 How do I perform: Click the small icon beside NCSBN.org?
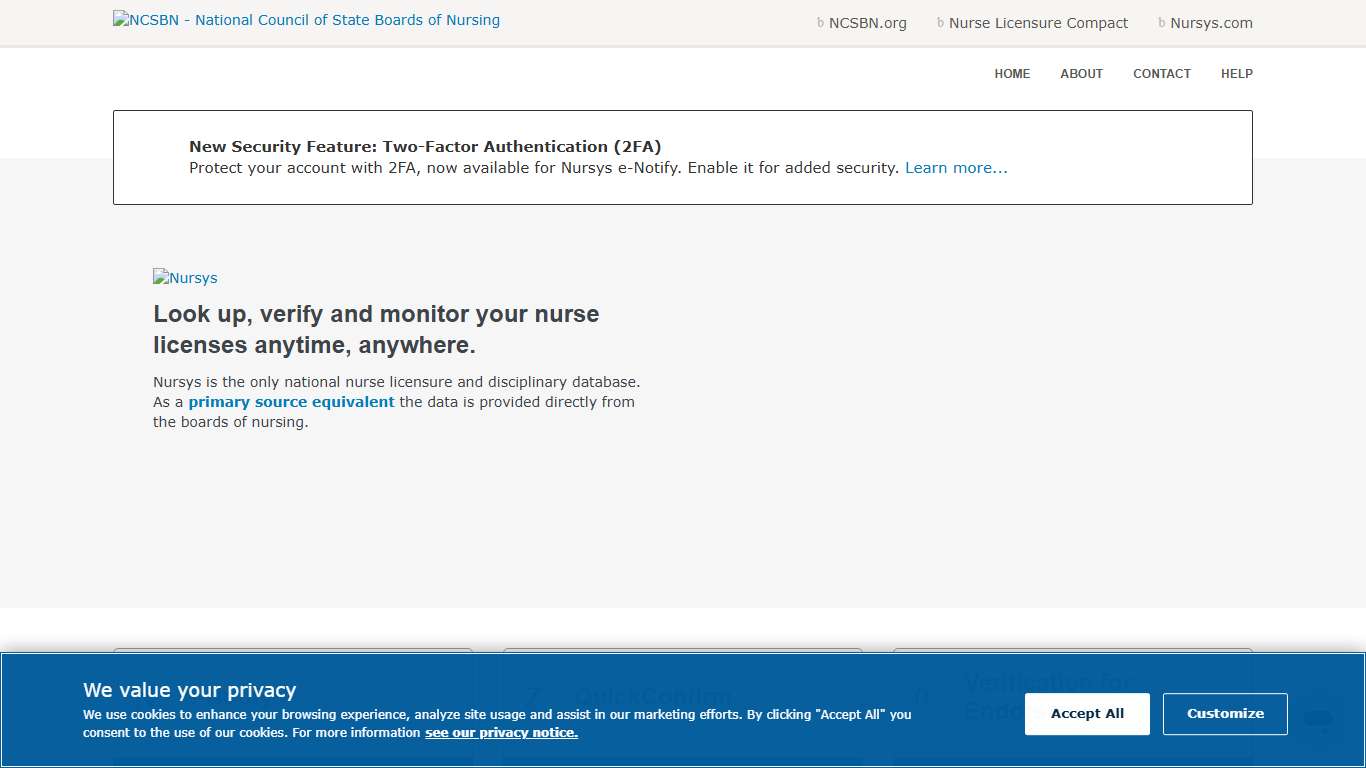pyautogui.click(x=822, y=22)
